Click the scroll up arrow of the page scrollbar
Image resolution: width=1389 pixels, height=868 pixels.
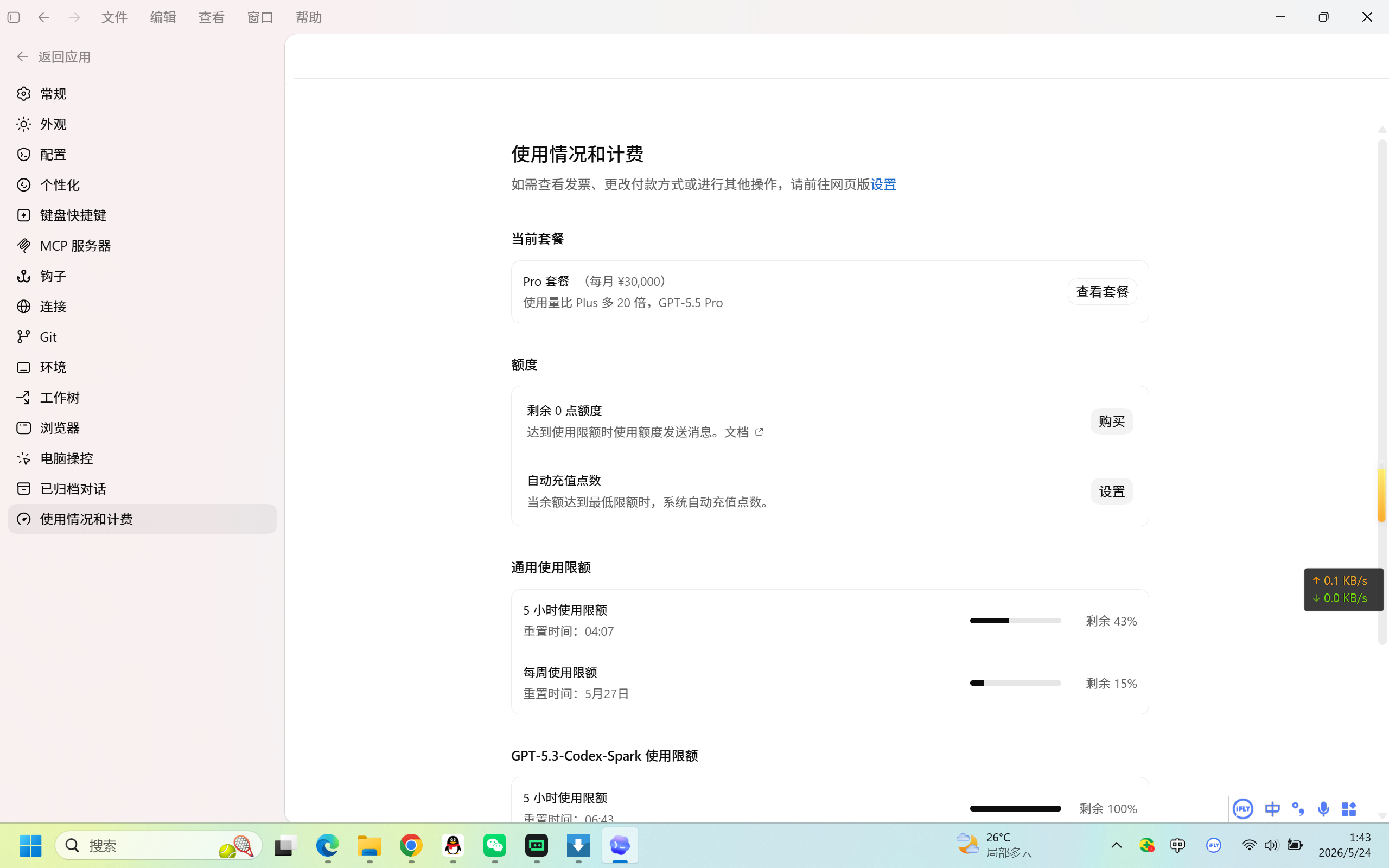[x=1382, y=130]
